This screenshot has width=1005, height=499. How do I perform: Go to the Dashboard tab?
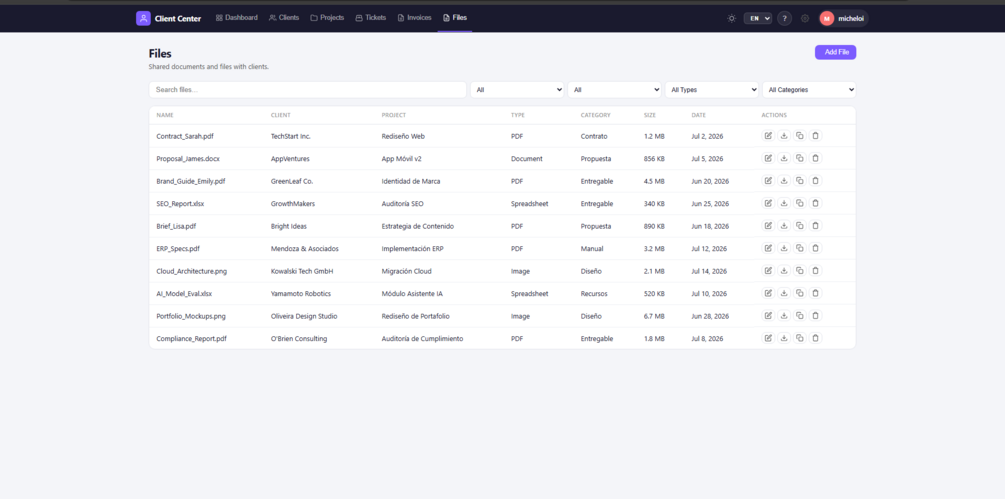coord(237,18)
